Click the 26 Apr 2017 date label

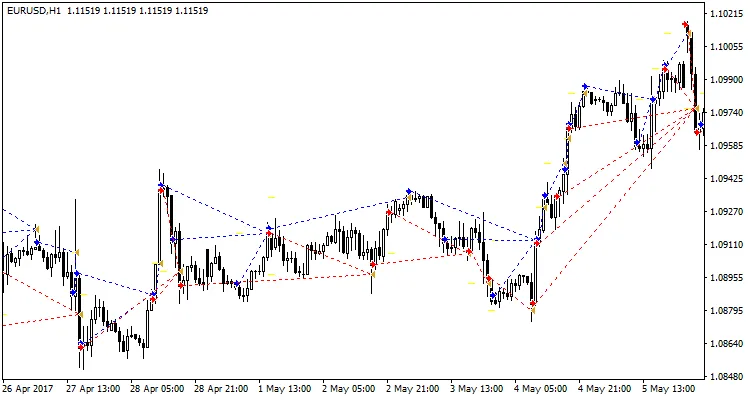tap(27, 389)
